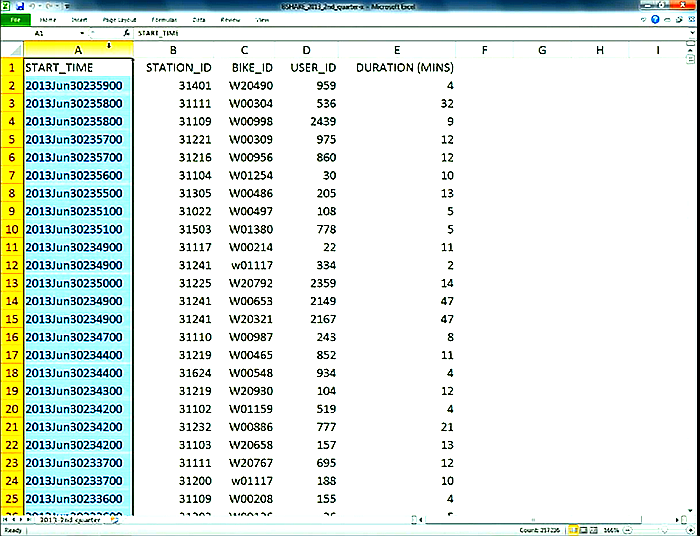Open Microsoft Excel Help question mark

[655, 20]
